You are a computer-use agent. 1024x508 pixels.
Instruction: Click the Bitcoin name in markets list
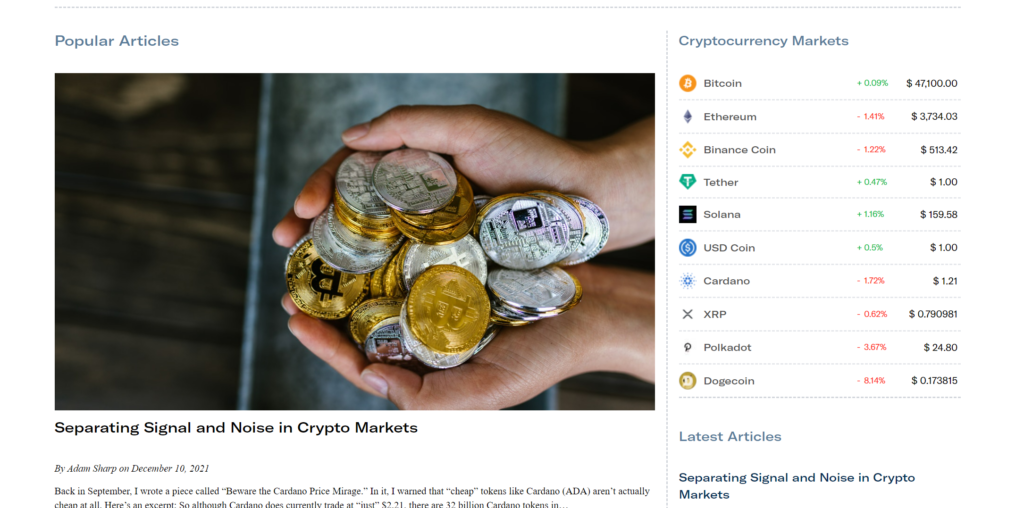tap(722, 84)
